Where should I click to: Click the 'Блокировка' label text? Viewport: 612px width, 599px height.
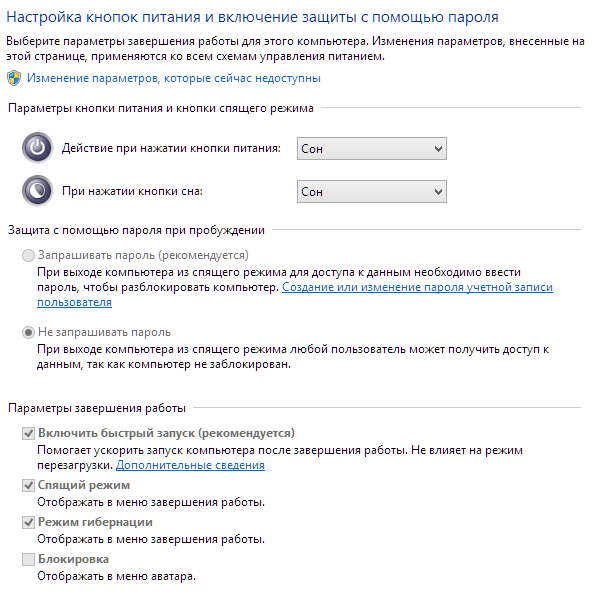pyautogui.click(x=73, y=560)
